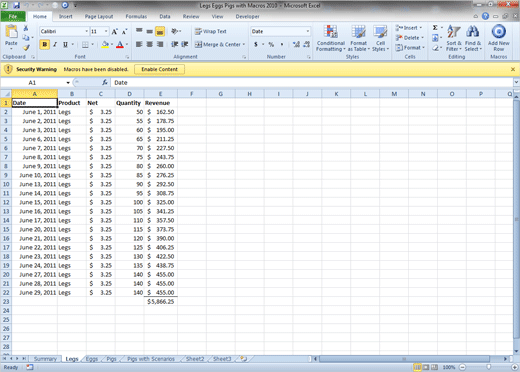Toggle Align Text Right
520x372 pixels.
pyautogui.click(x=160, y=44)
